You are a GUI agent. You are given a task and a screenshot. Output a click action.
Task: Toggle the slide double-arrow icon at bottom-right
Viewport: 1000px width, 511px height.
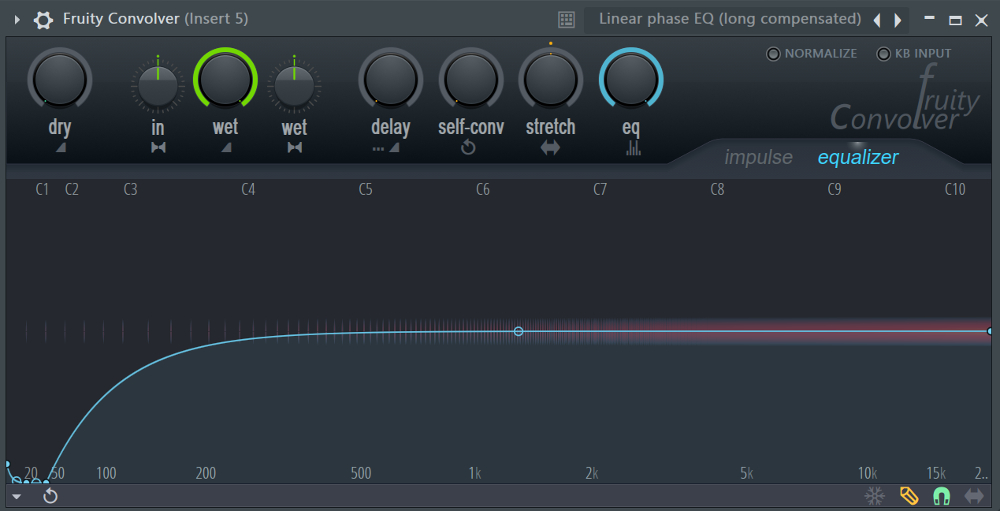click(x=974, y=496)
